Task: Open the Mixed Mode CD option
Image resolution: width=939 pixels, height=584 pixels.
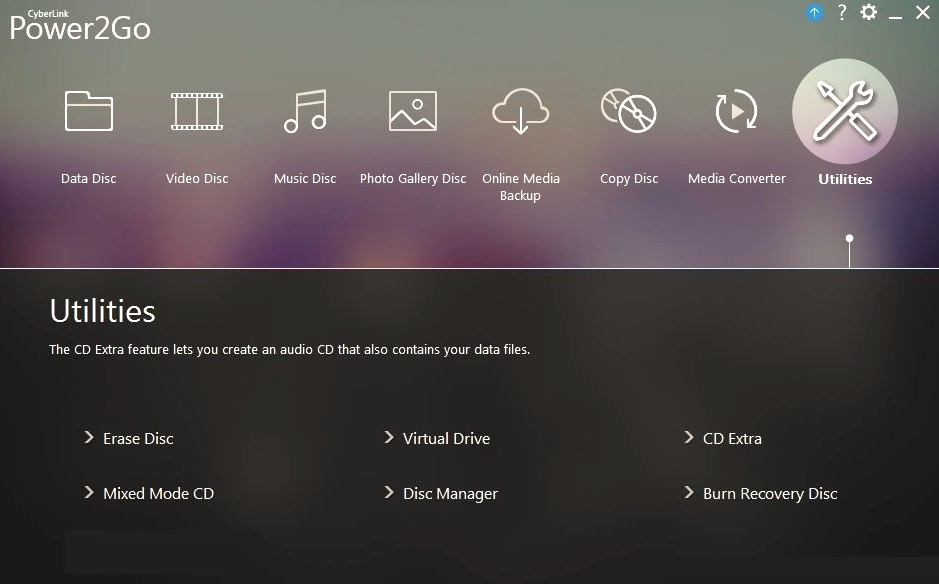Action: point(159,494)
